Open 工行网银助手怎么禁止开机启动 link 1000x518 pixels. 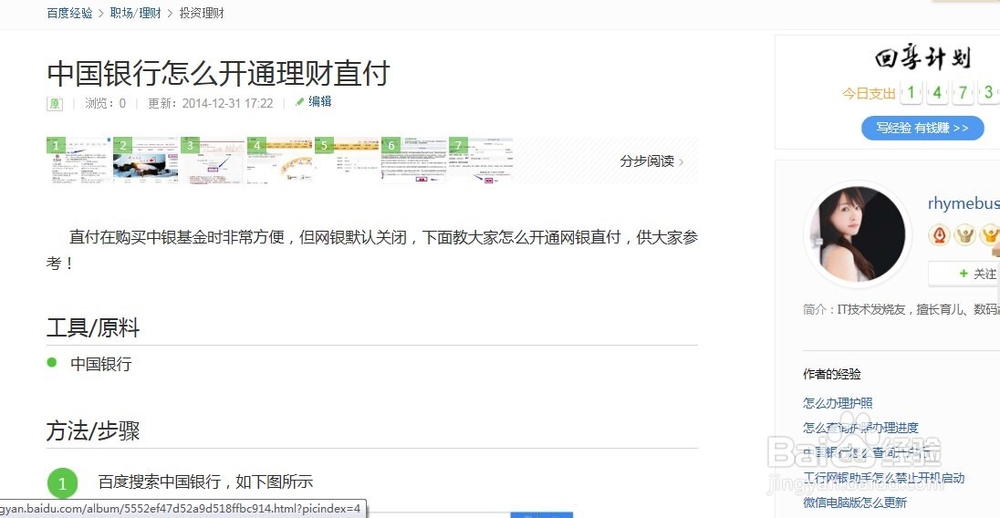883,478
